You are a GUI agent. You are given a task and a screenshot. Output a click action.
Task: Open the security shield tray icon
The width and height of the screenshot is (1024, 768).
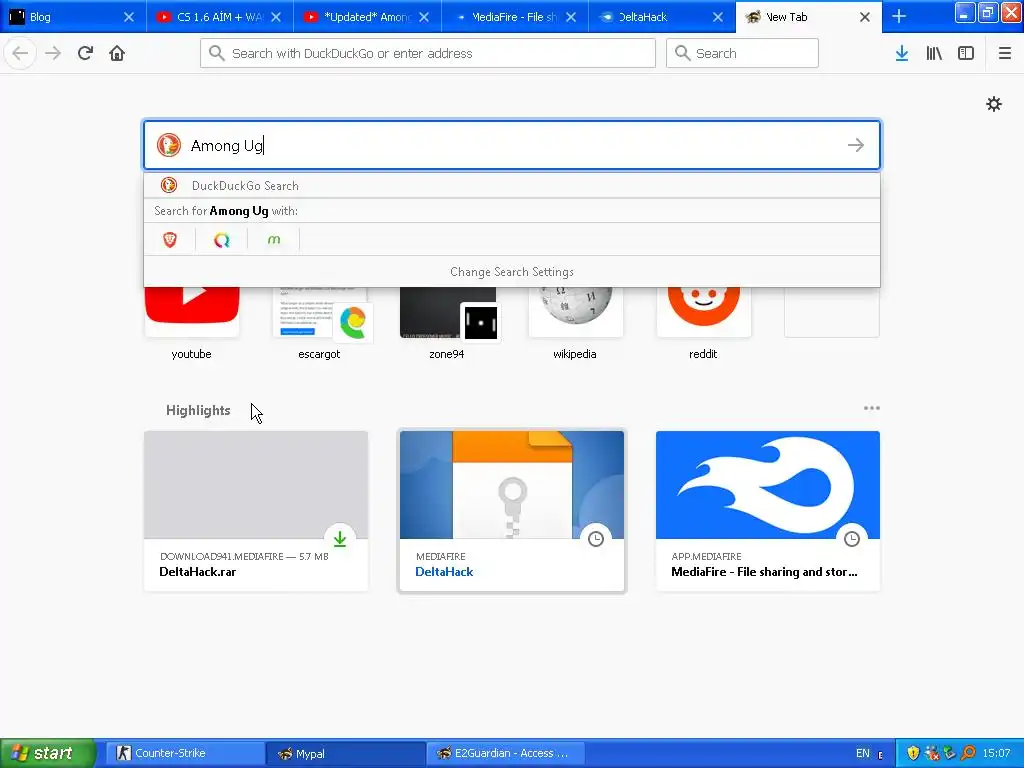[x=913, y=753]
